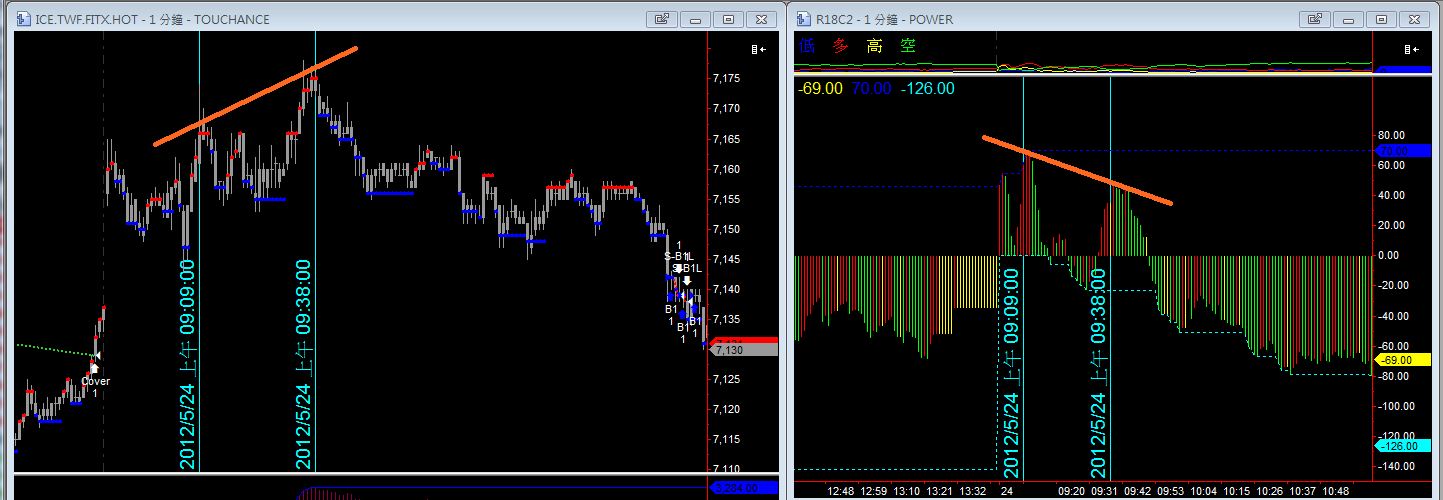Select the 09:38:00 vertical marker in TOUCHANCE chart

pyautogui.click(x=315, y=250)
